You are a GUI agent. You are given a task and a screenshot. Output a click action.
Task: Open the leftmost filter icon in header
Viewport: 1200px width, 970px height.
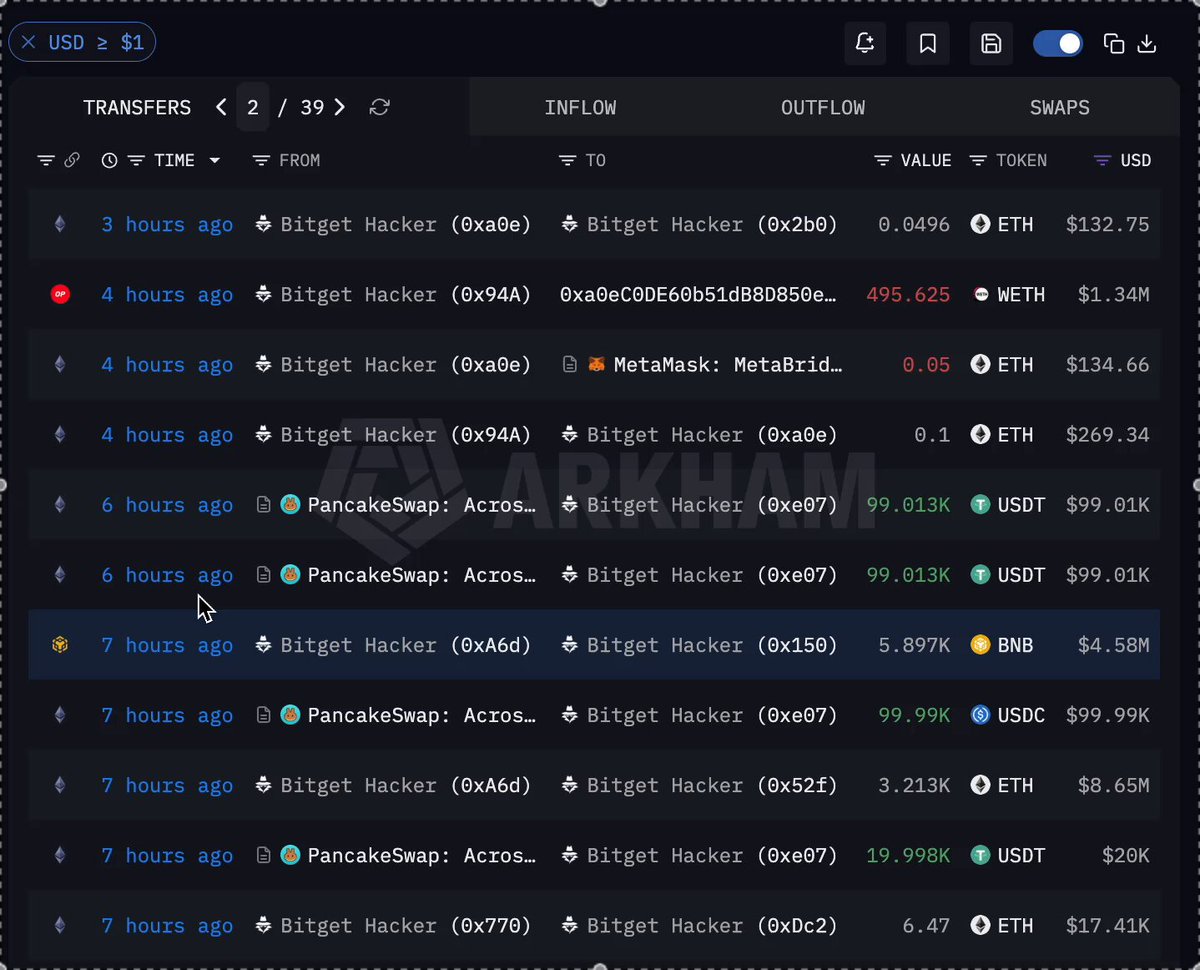point(46,160)
